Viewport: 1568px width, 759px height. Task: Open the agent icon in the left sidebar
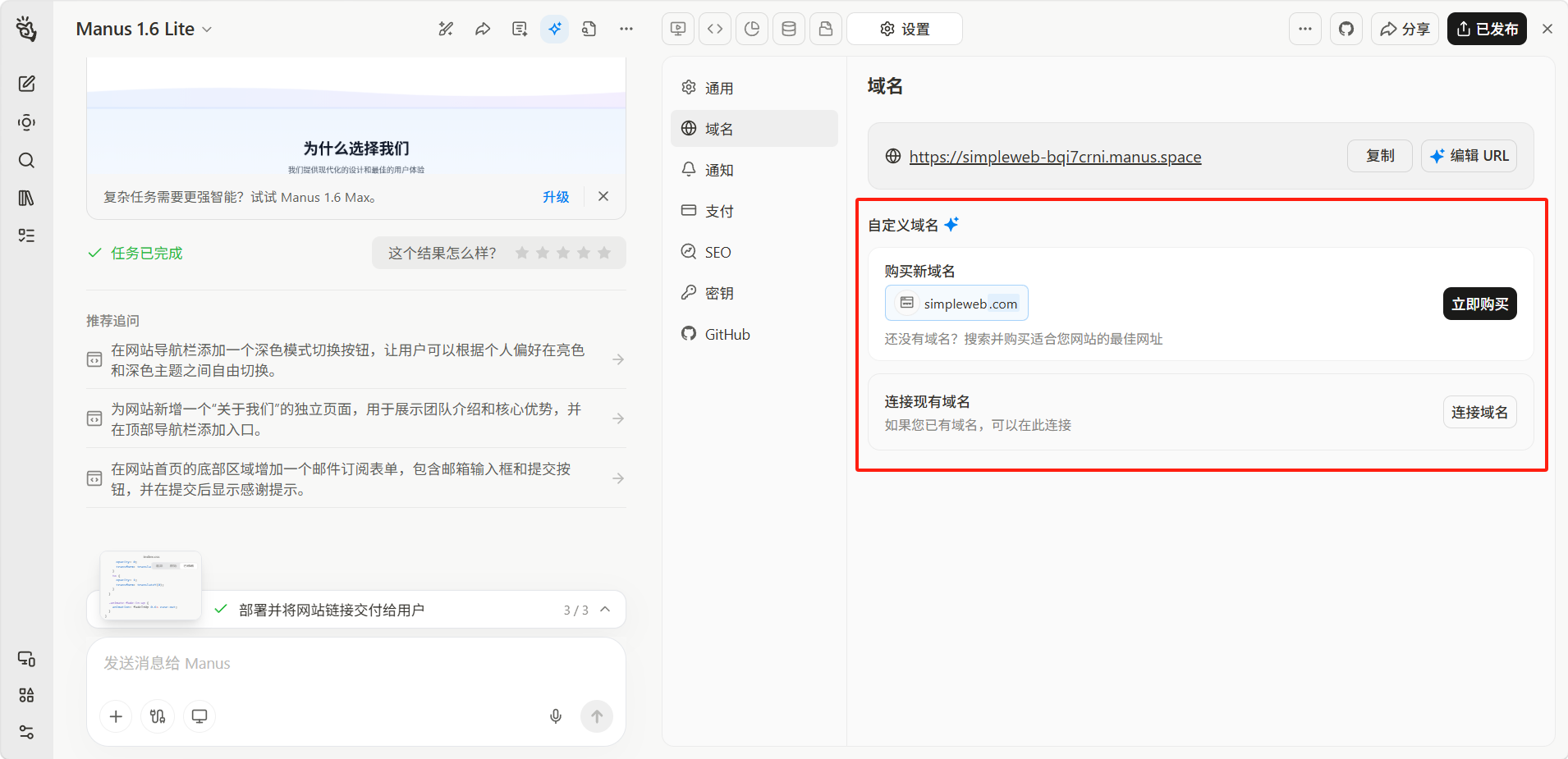[26, 122]
